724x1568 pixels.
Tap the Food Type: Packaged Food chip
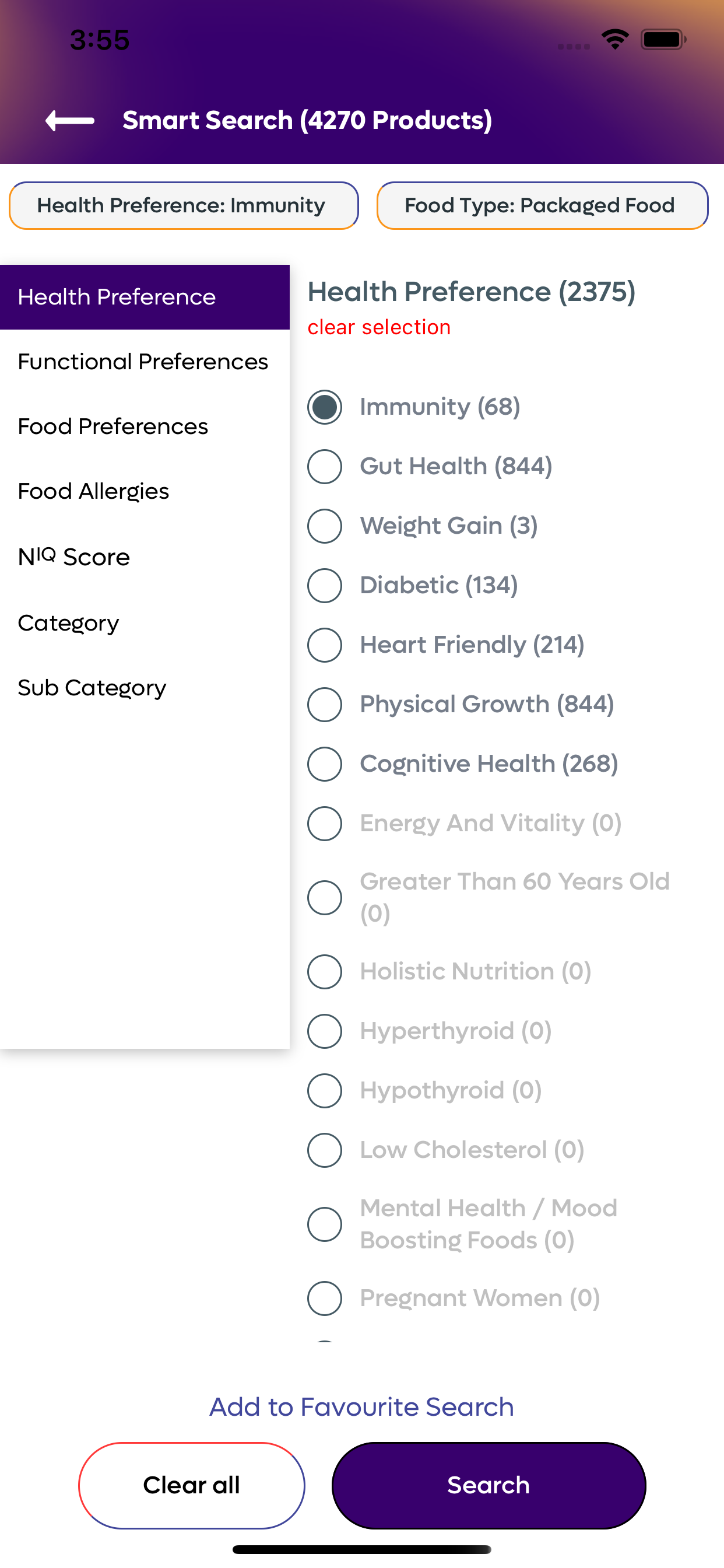pos(542,206)
